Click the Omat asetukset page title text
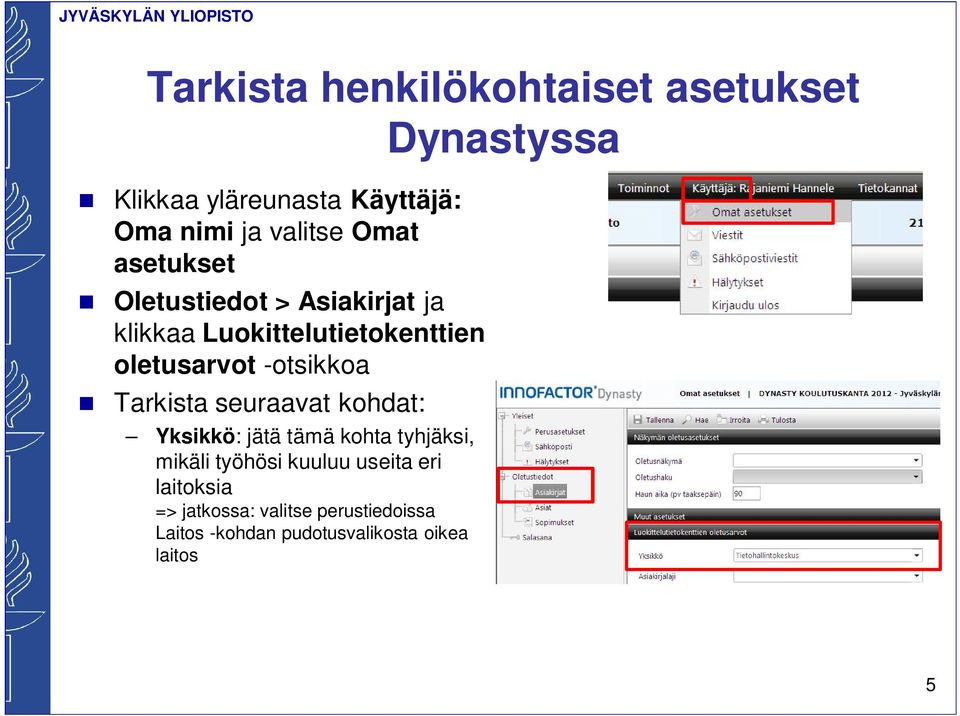The width and height of the screenshot is (960, 716). click(710, 393)
